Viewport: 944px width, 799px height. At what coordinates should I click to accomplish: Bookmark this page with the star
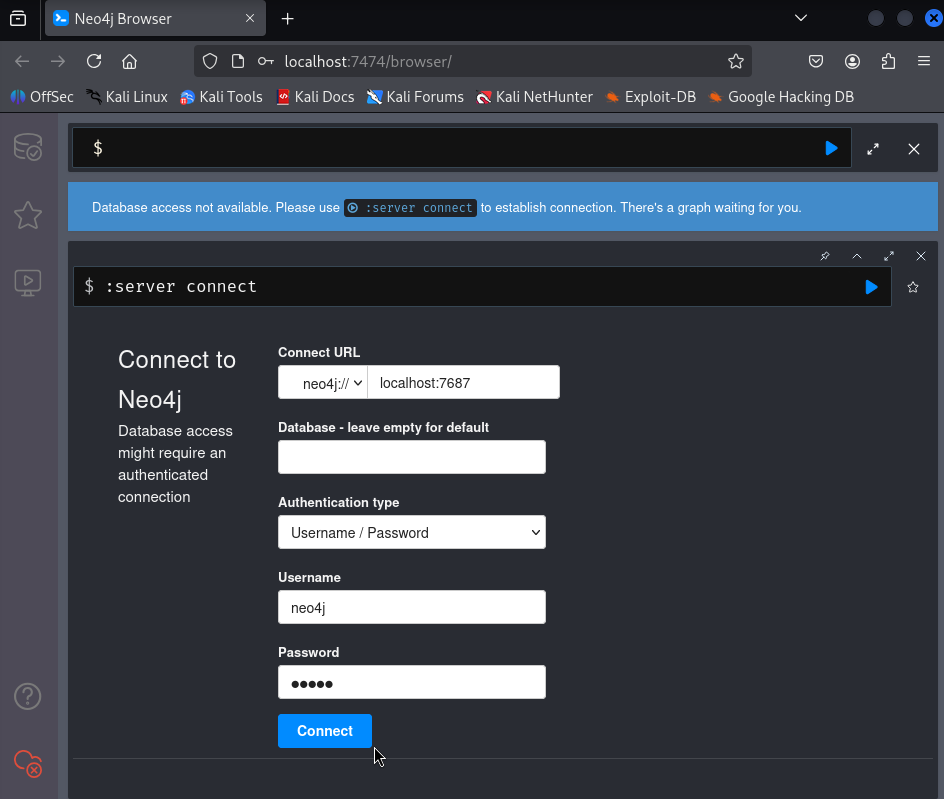[736, 61]
